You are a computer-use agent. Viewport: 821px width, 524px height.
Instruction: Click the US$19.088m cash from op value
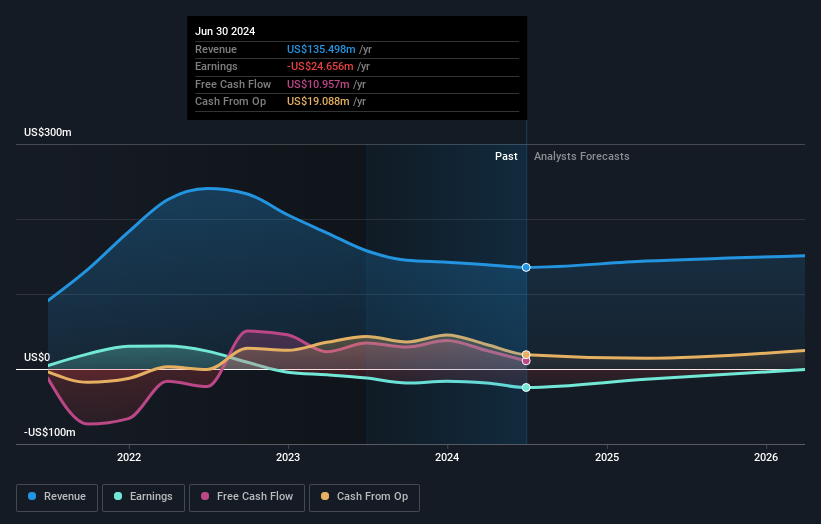(x=318, y=102)
